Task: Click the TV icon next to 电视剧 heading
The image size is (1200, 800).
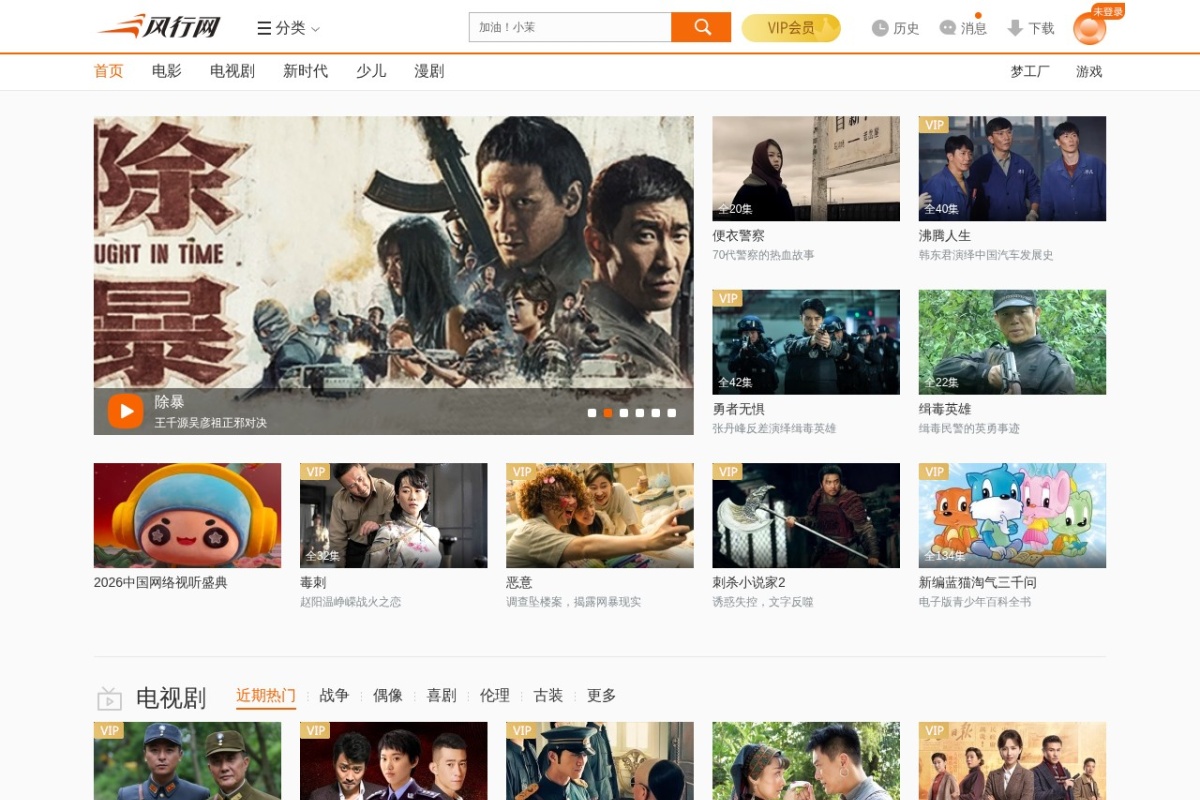Action: coord(110,697)
